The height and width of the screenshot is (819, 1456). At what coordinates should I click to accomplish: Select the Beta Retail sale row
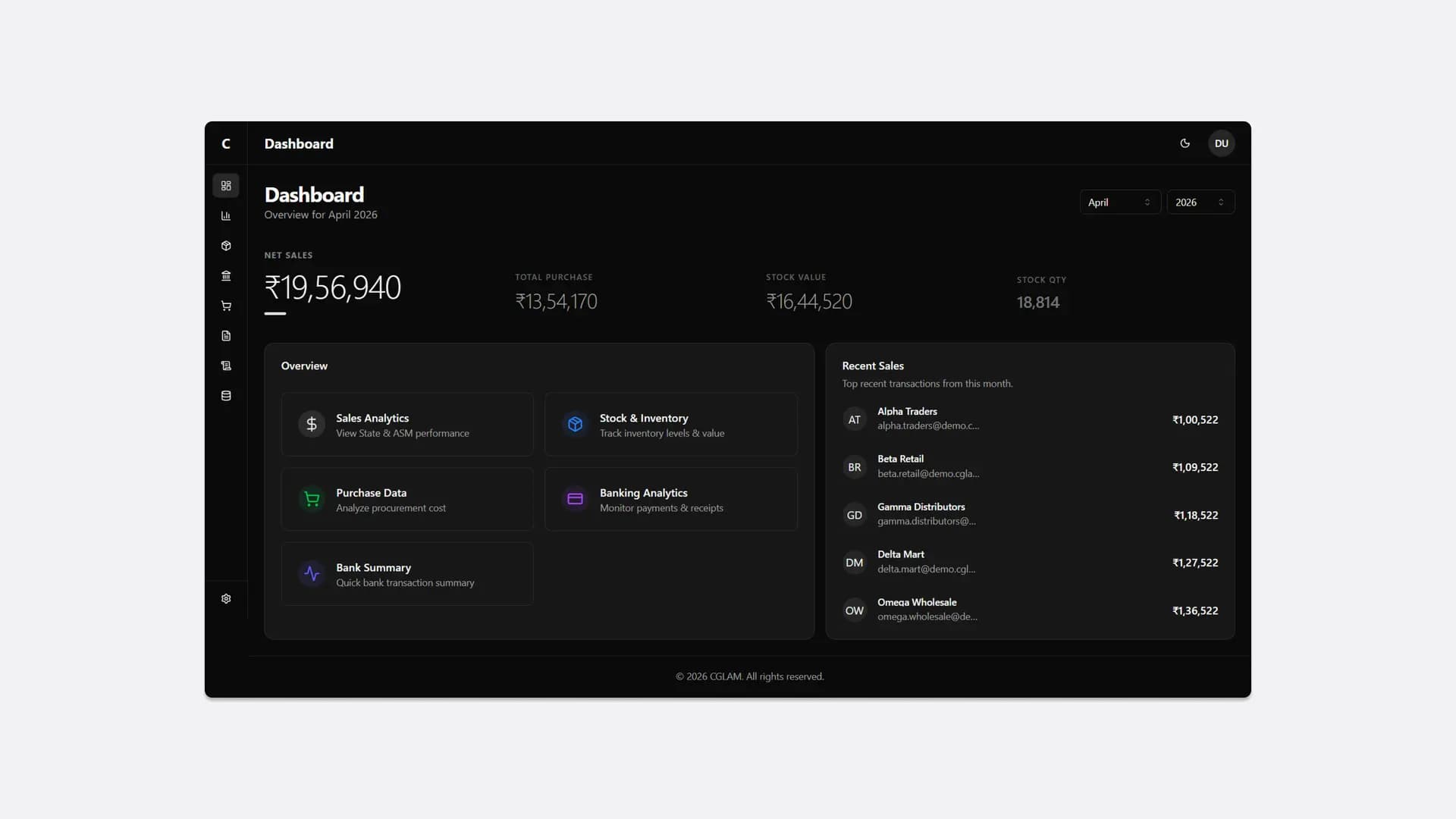[x=1030, y=467]
